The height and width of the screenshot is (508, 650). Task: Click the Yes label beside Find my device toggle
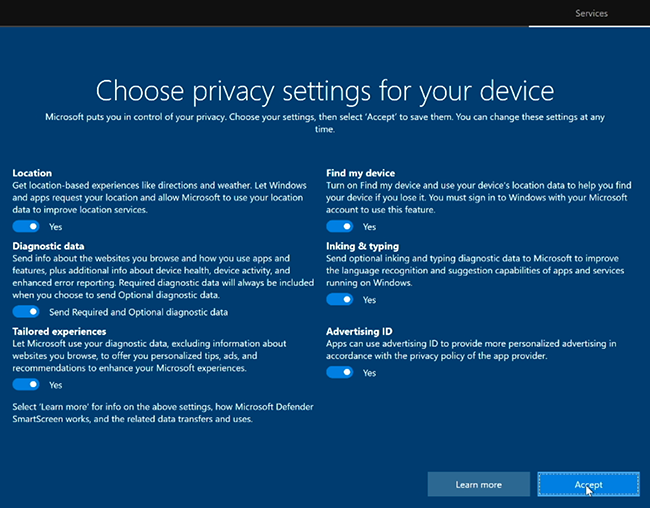tap(369, 227)
